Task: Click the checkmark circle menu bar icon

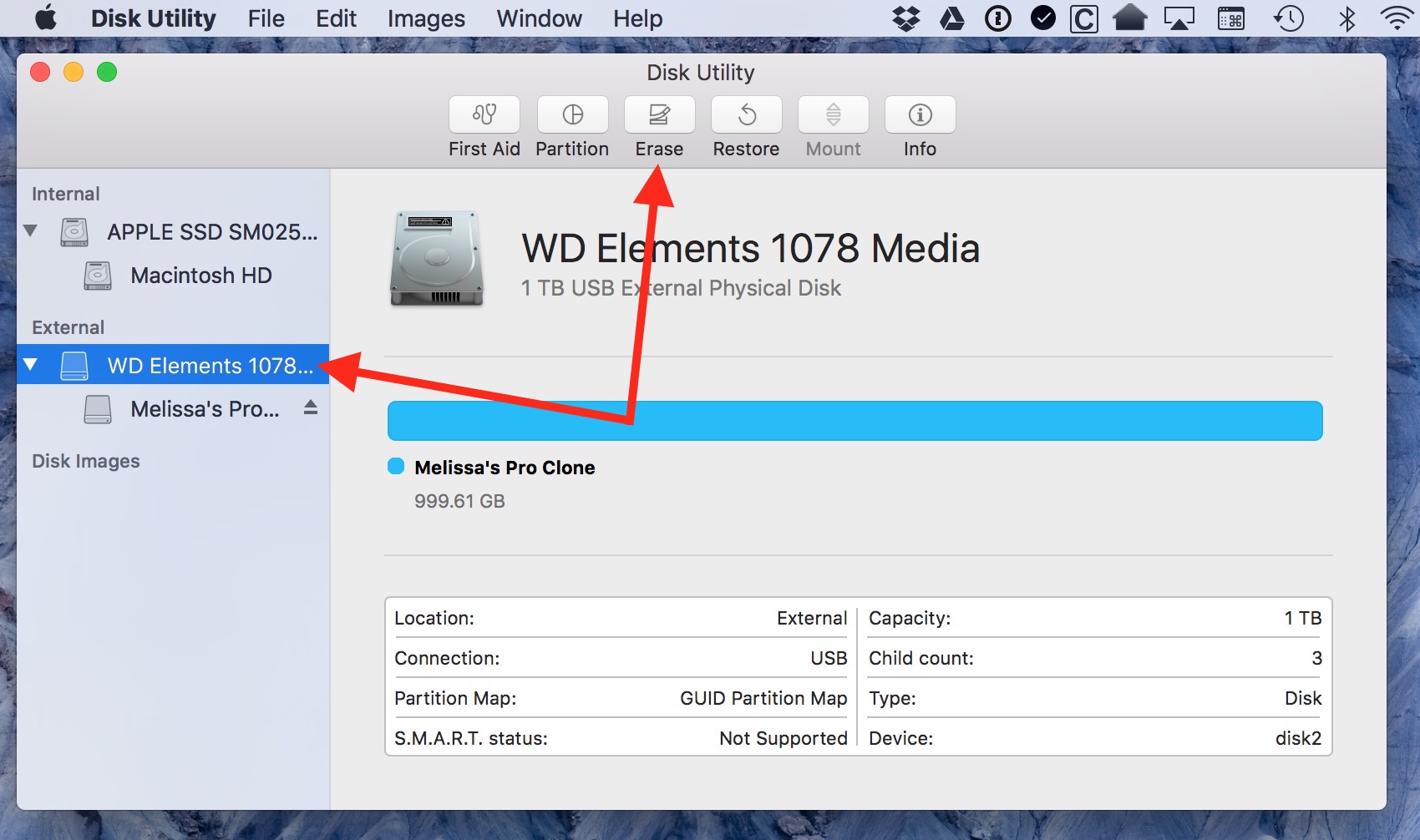Action: [1043, 18]
